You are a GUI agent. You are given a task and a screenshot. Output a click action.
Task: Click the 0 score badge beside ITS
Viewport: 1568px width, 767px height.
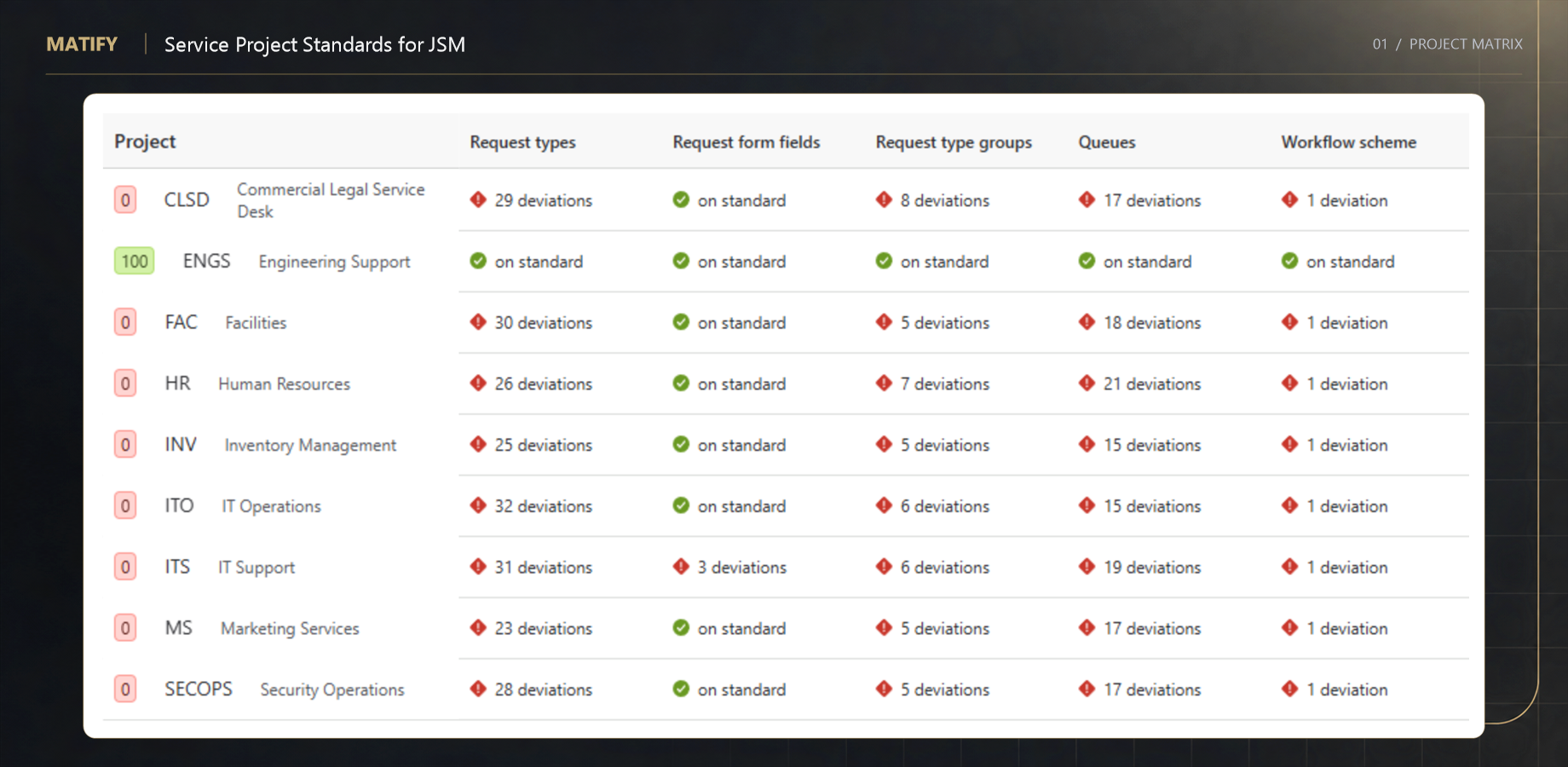[125, 567]
